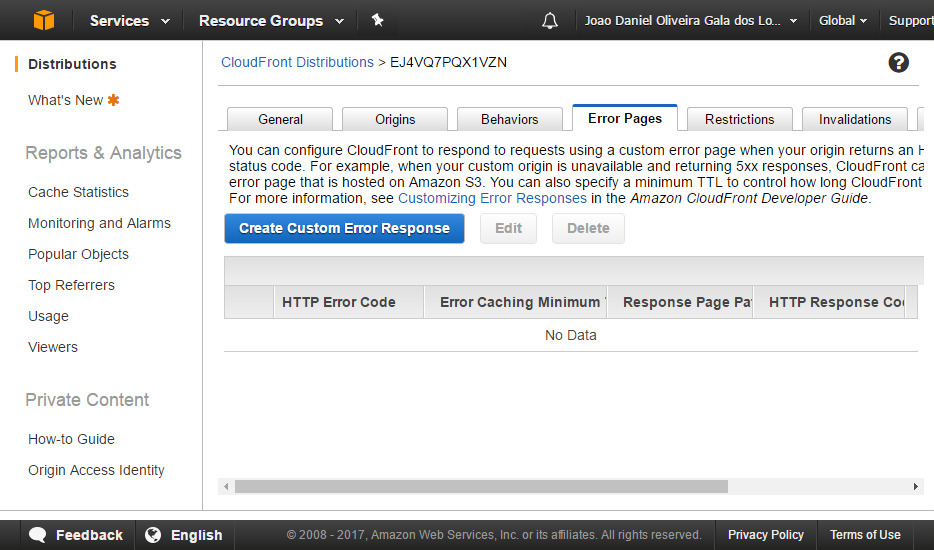Image resolution: width=934 pixels, height=550 pixels.
Task: Click the Edit button
Action: tap(508, 228)
